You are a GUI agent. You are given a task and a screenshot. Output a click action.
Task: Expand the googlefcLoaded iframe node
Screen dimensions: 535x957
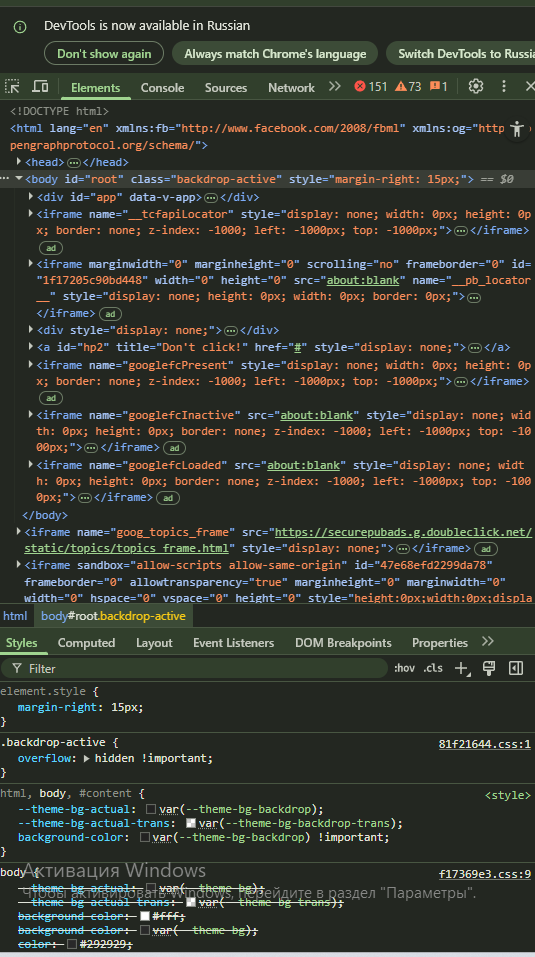(31, 464)
